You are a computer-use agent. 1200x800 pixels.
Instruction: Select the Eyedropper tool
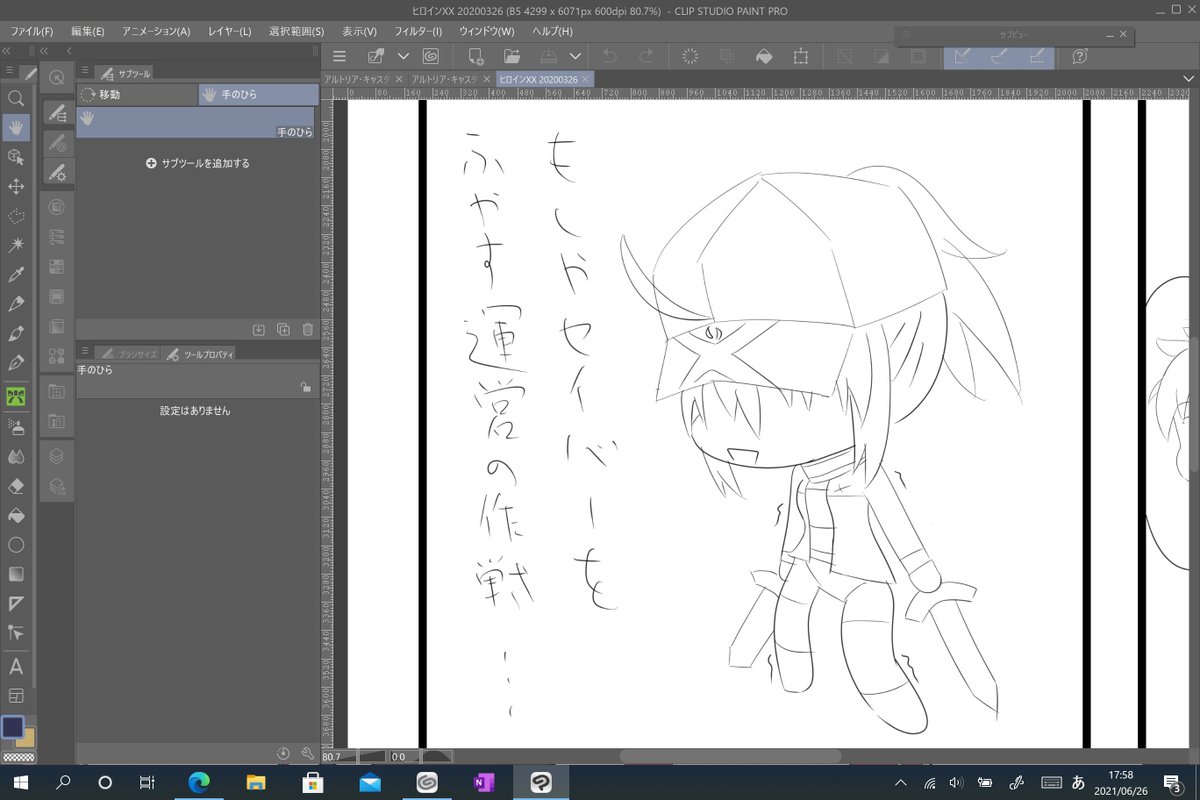(16, 274)
